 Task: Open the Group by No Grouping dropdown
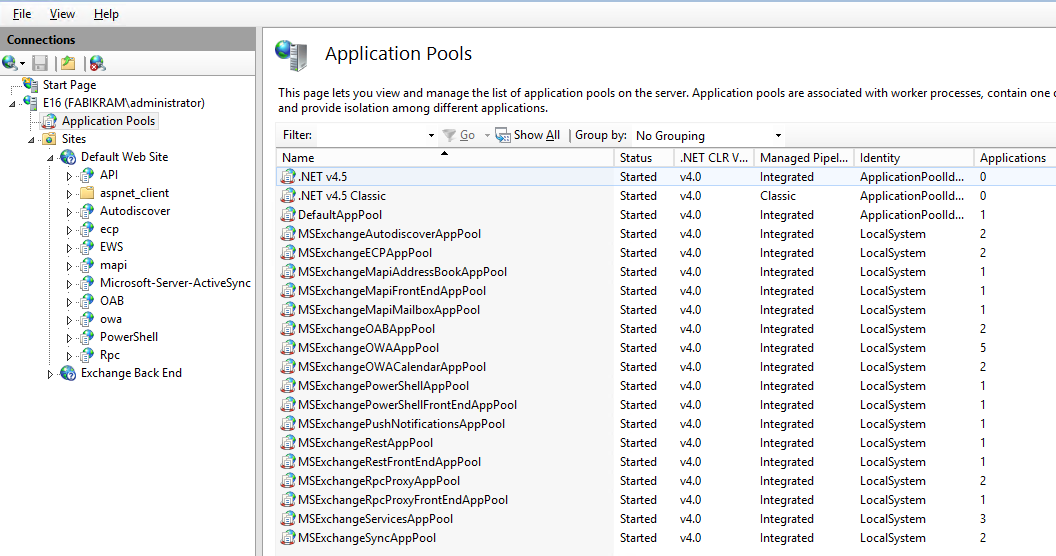tap(708, 135)
